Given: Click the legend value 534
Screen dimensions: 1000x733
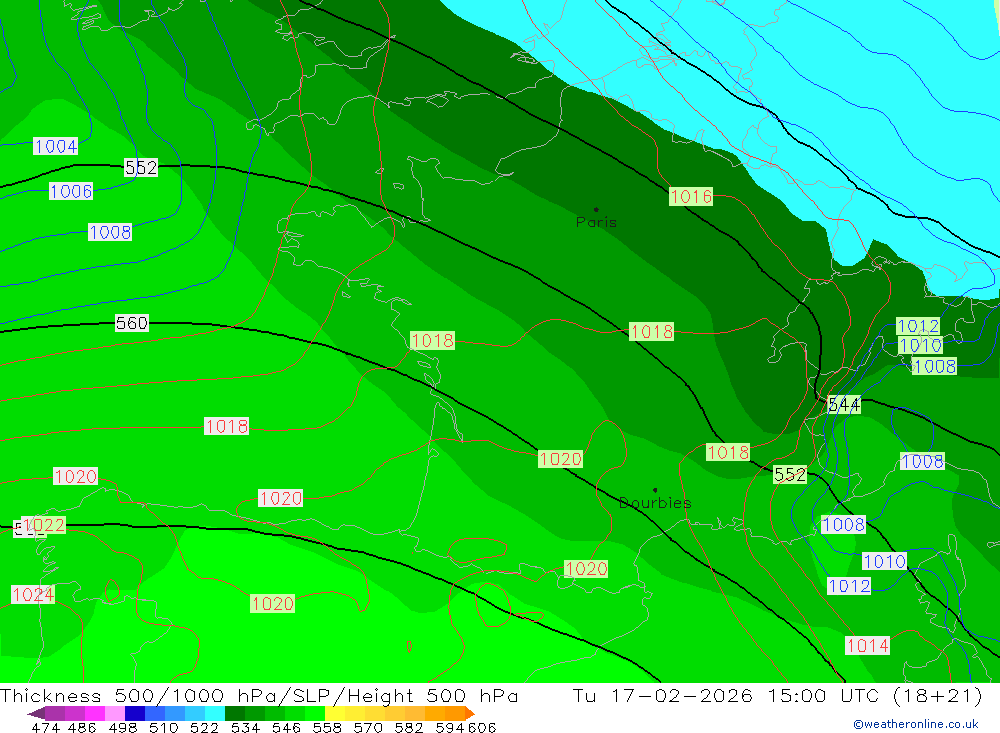Looking at the screenshot, I should [245, 728].
